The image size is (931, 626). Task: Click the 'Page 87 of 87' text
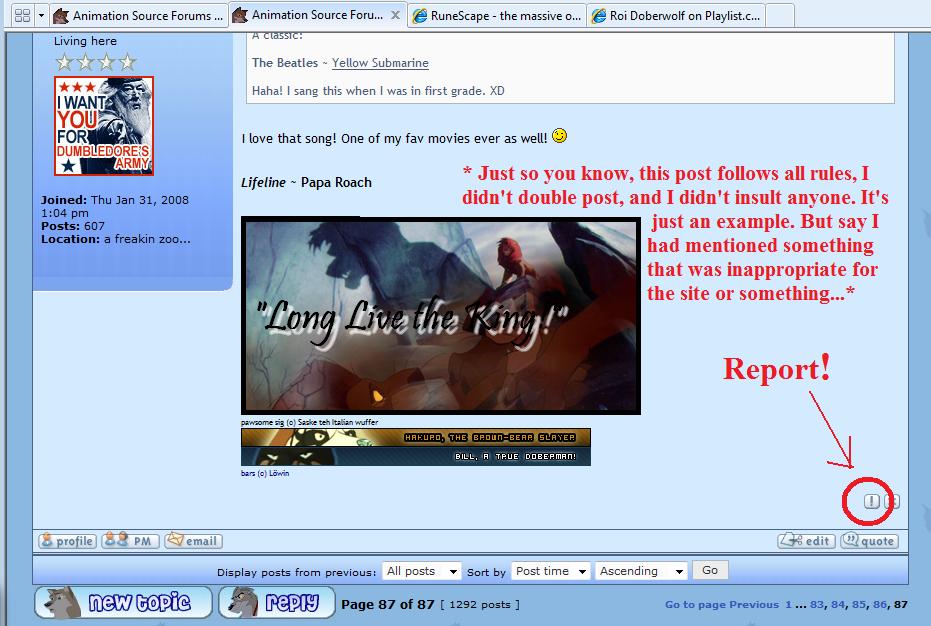pos(388,605)
